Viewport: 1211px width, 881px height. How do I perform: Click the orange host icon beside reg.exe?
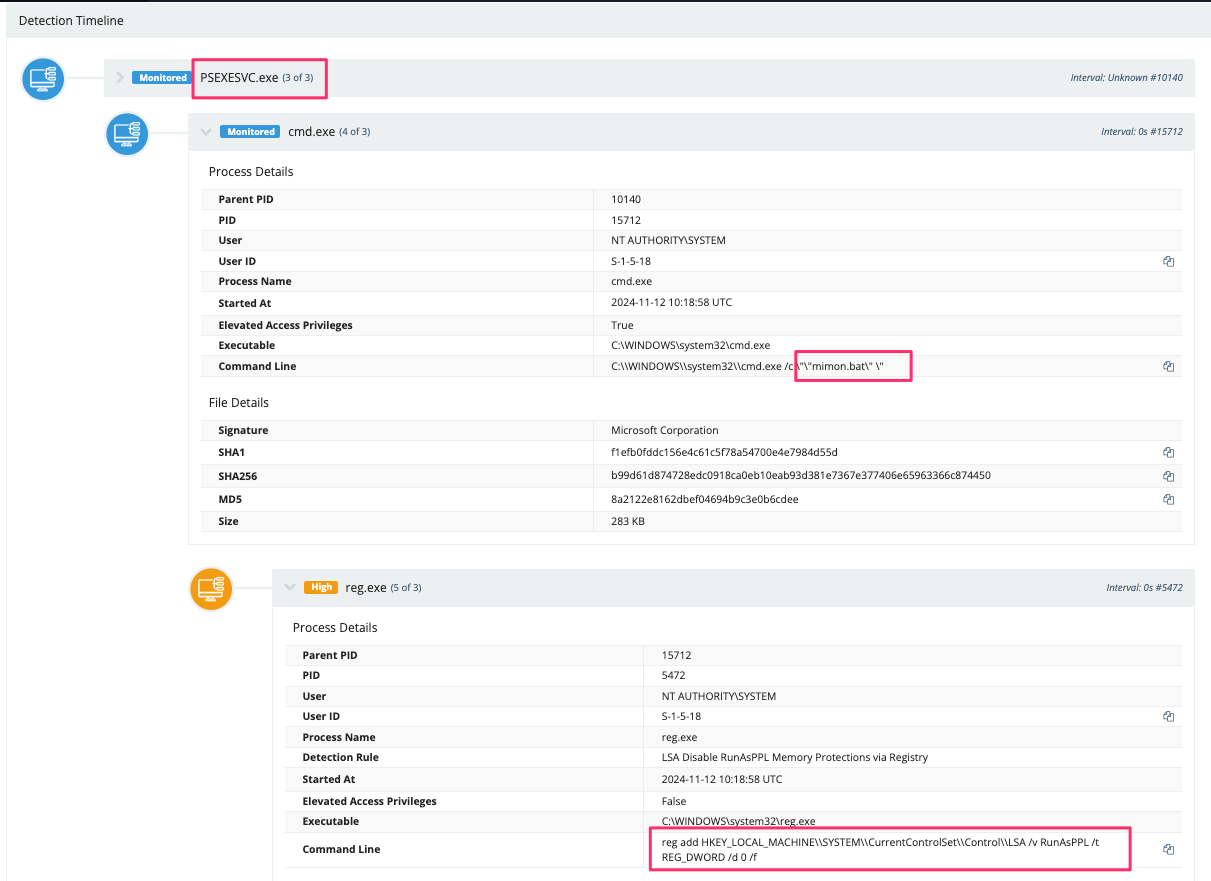[211, 588]
